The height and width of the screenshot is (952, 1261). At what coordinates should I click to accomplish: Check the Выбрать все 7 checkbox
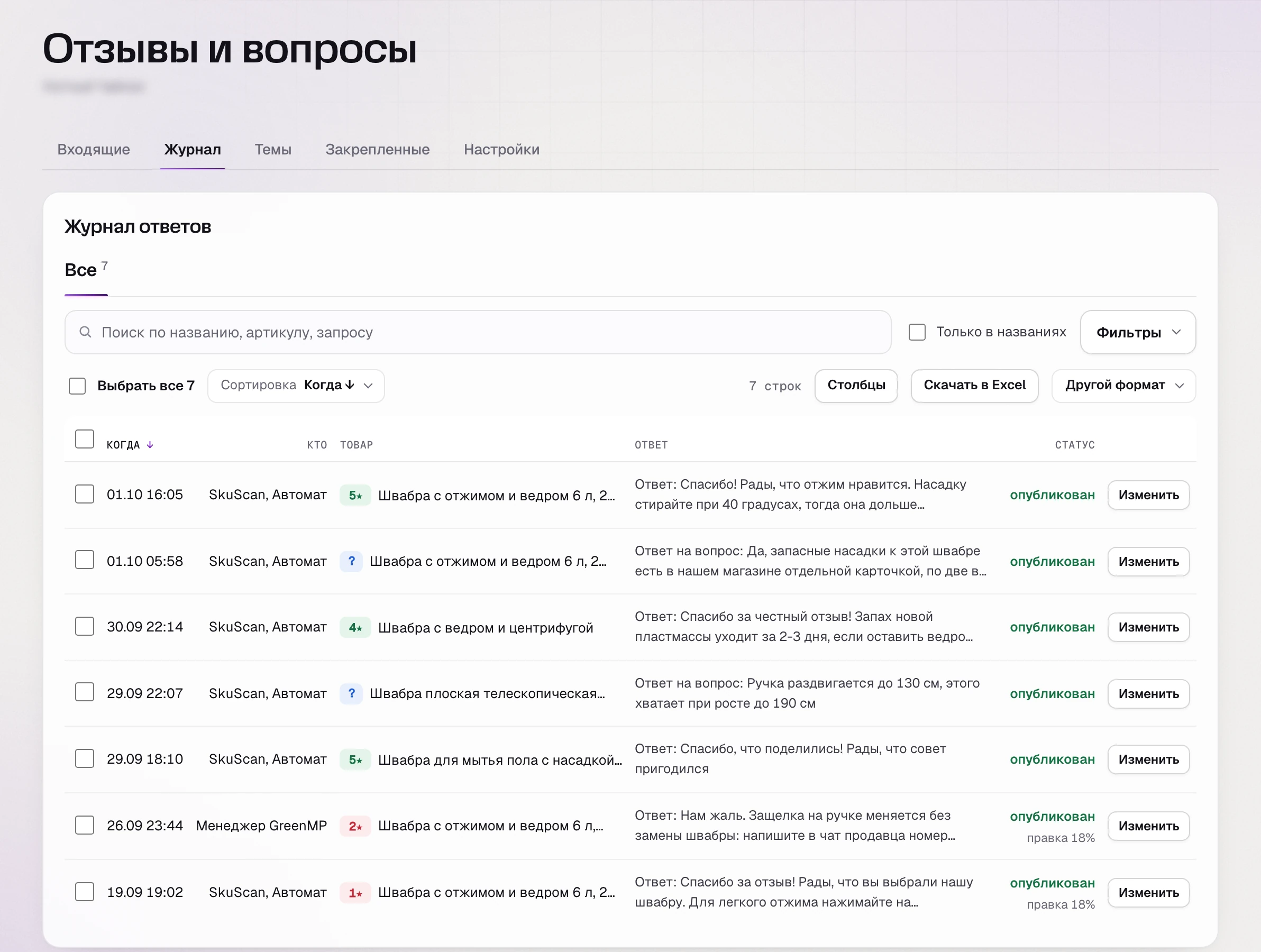pyautogui.click(x=77, y=386)
